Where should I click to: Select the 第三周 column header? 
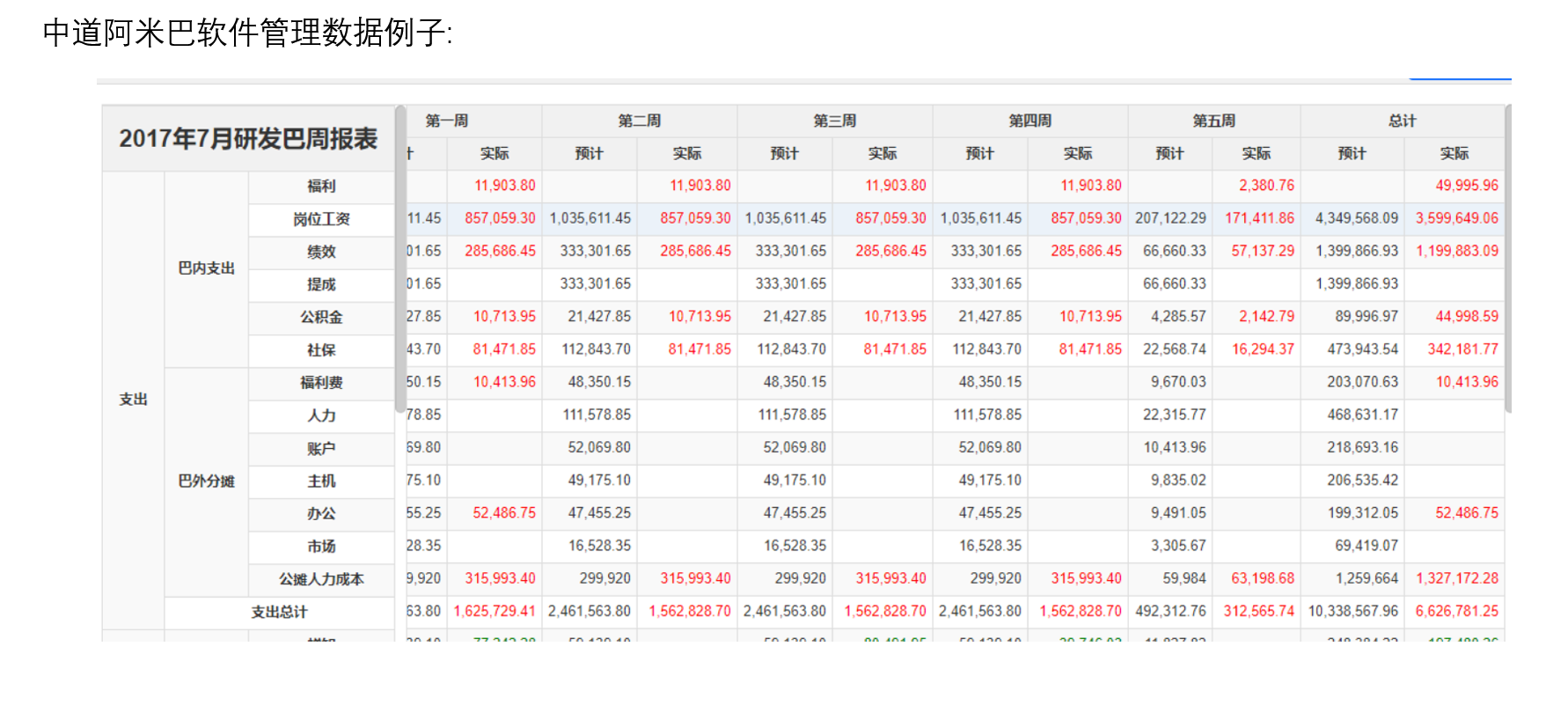(835, 121)
